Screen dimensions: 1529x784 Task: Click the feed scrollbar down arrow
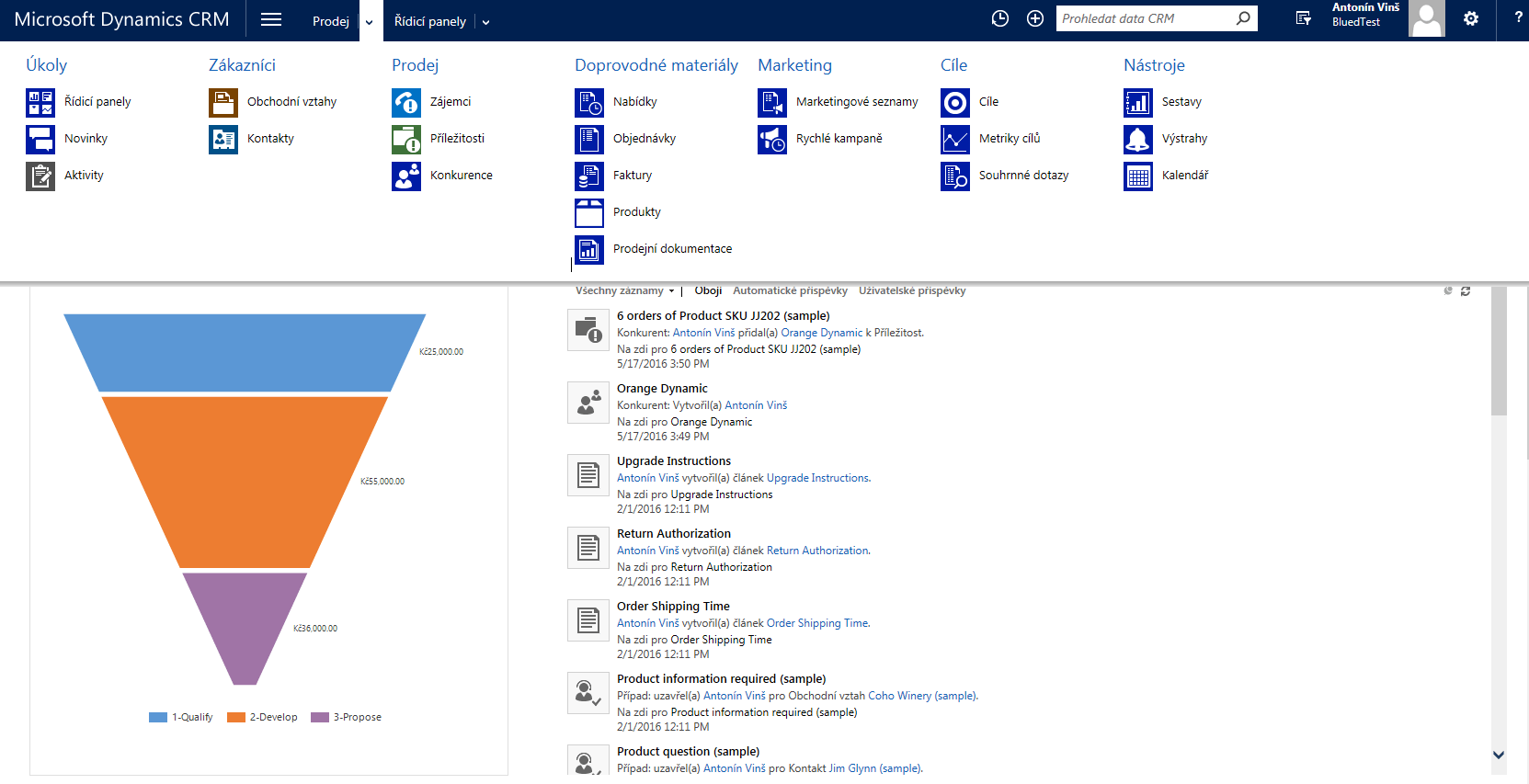tap(1499, 755)
